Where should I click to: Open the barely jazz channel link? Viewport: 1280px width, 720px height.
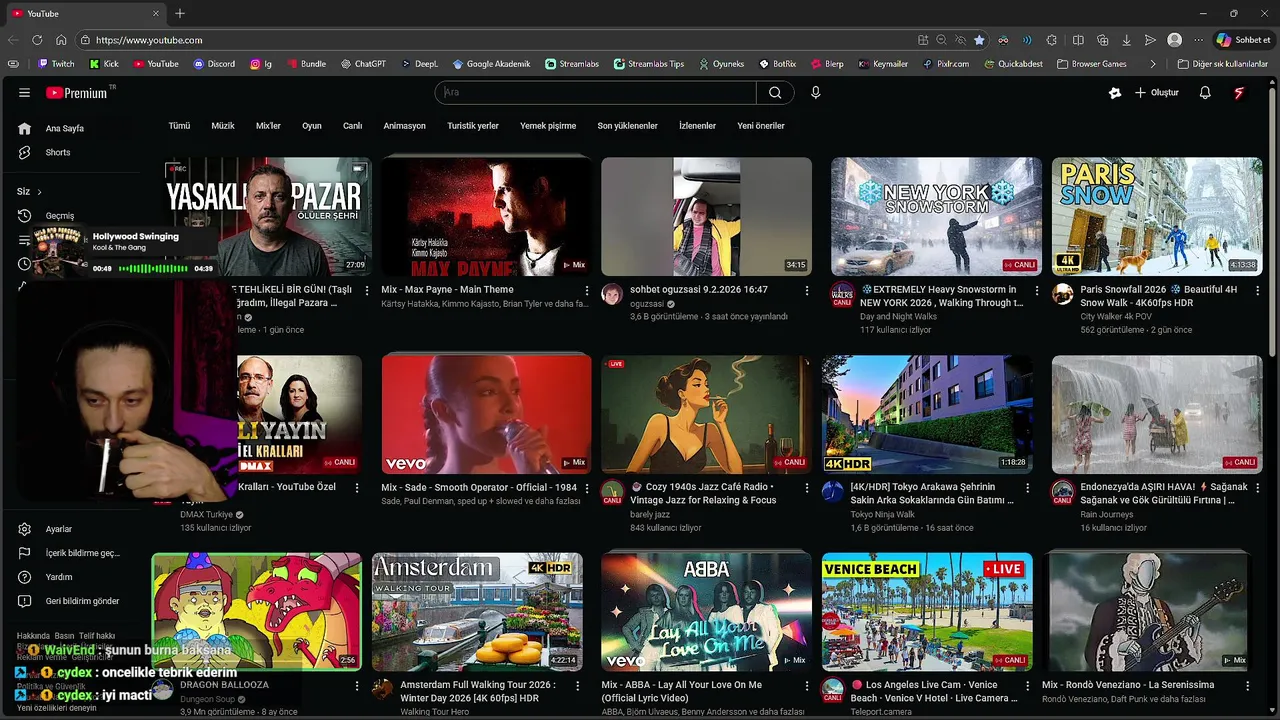(650, 515)
